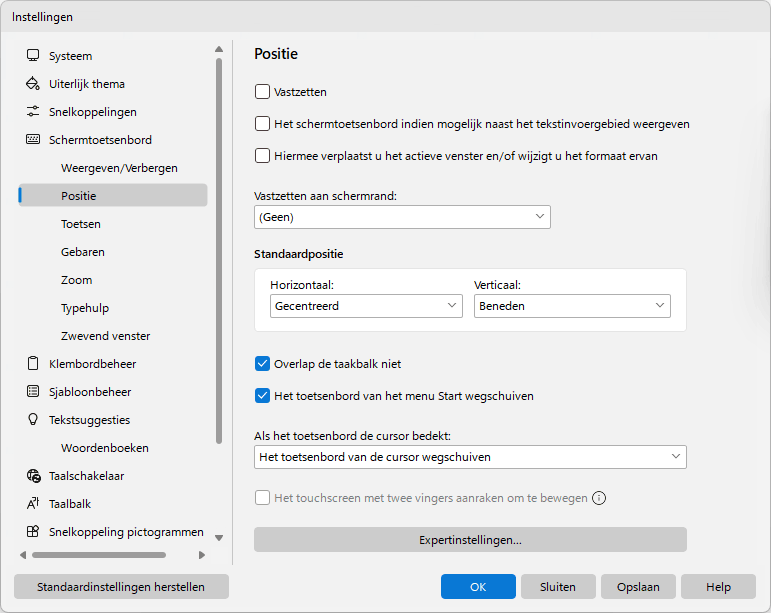The image size is (771, 613).
Task: Toggle Het toetsenbord van het menu Start wegschuiven
Action: (263, 396)
